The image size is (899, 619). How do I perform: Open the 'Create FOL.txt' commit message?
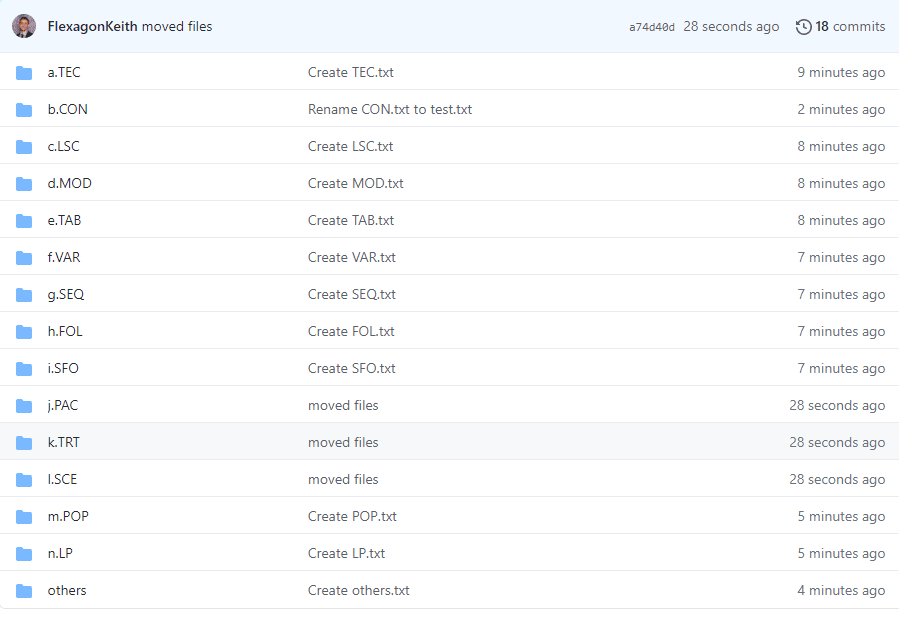pyautogui.click(x=351, y=331)
